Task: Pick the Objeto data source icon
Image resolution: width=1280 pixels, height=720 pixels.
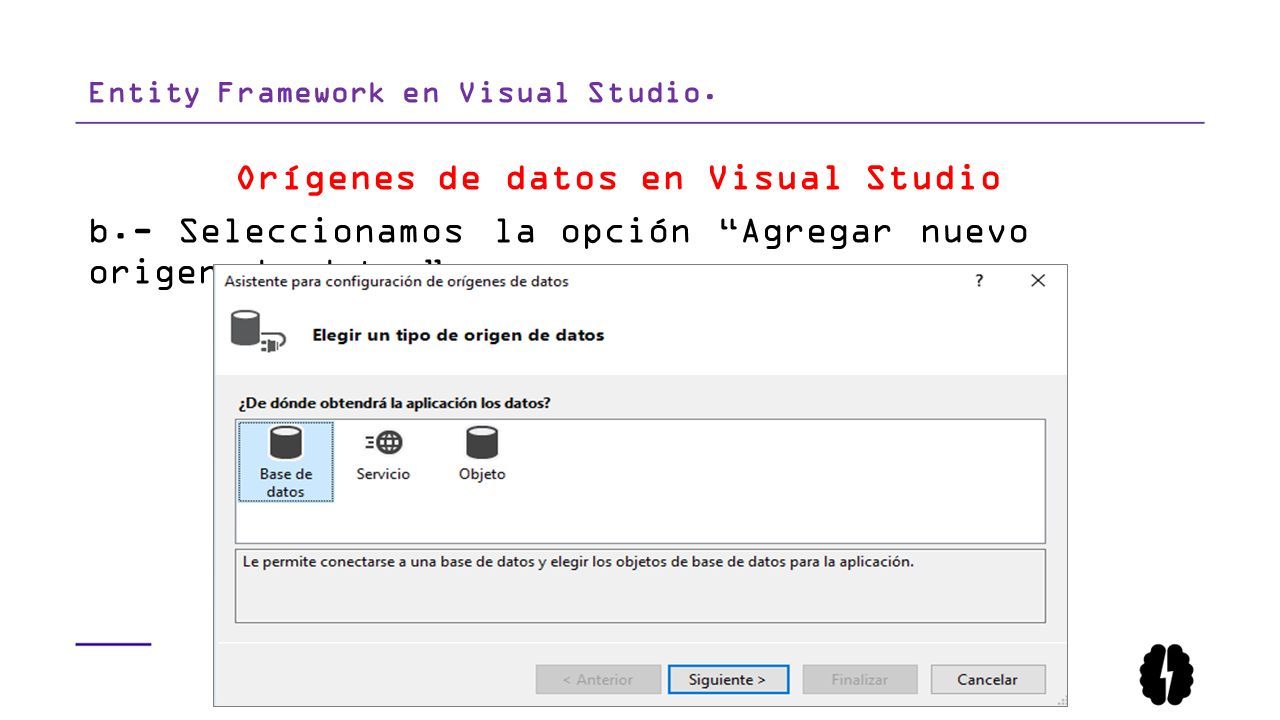Action: click(x=482, y=454)
